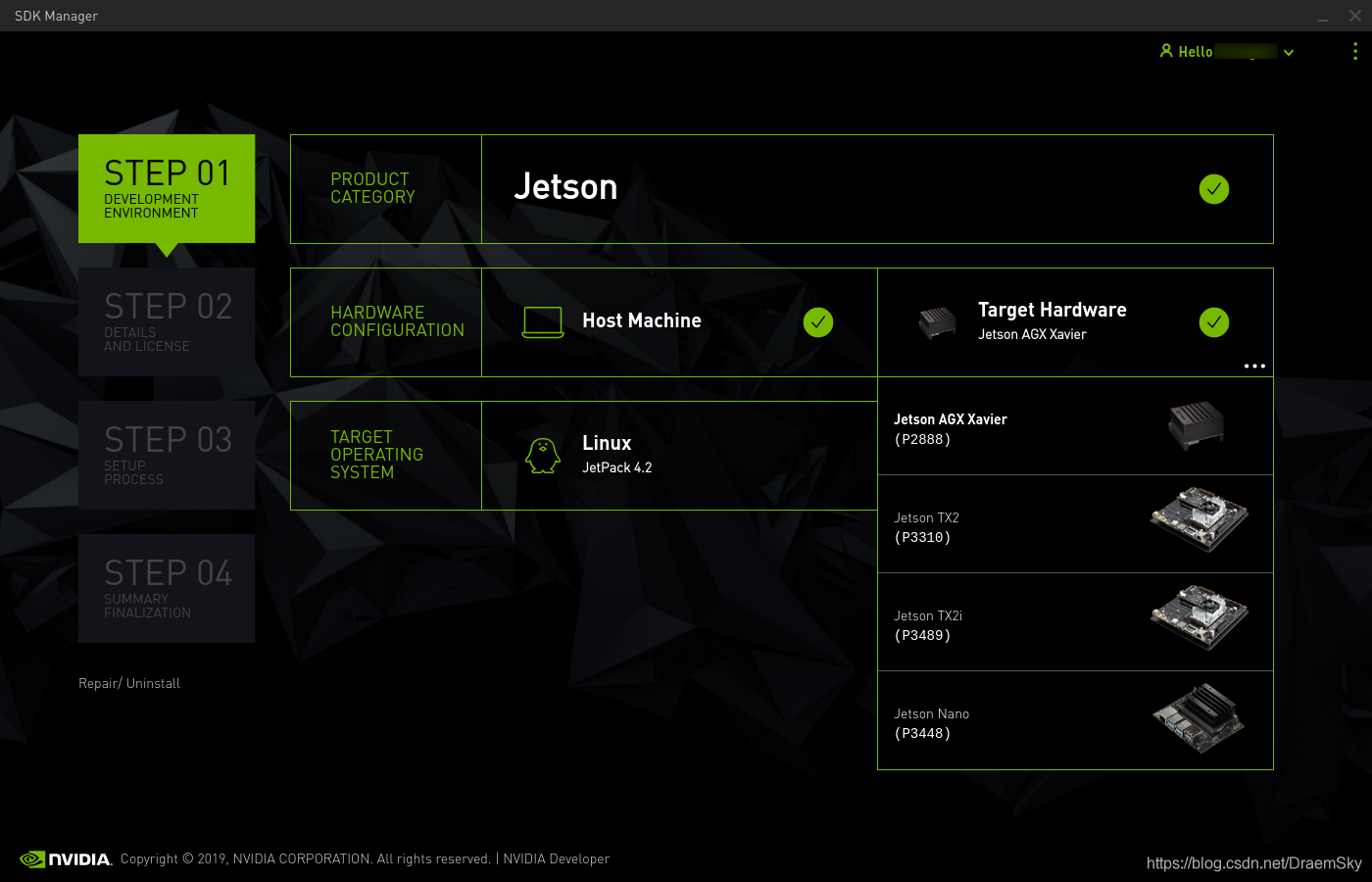The image size is (1372, 882).
Task: Open the vertical three-dot options menu
Action: [1355, 51]
